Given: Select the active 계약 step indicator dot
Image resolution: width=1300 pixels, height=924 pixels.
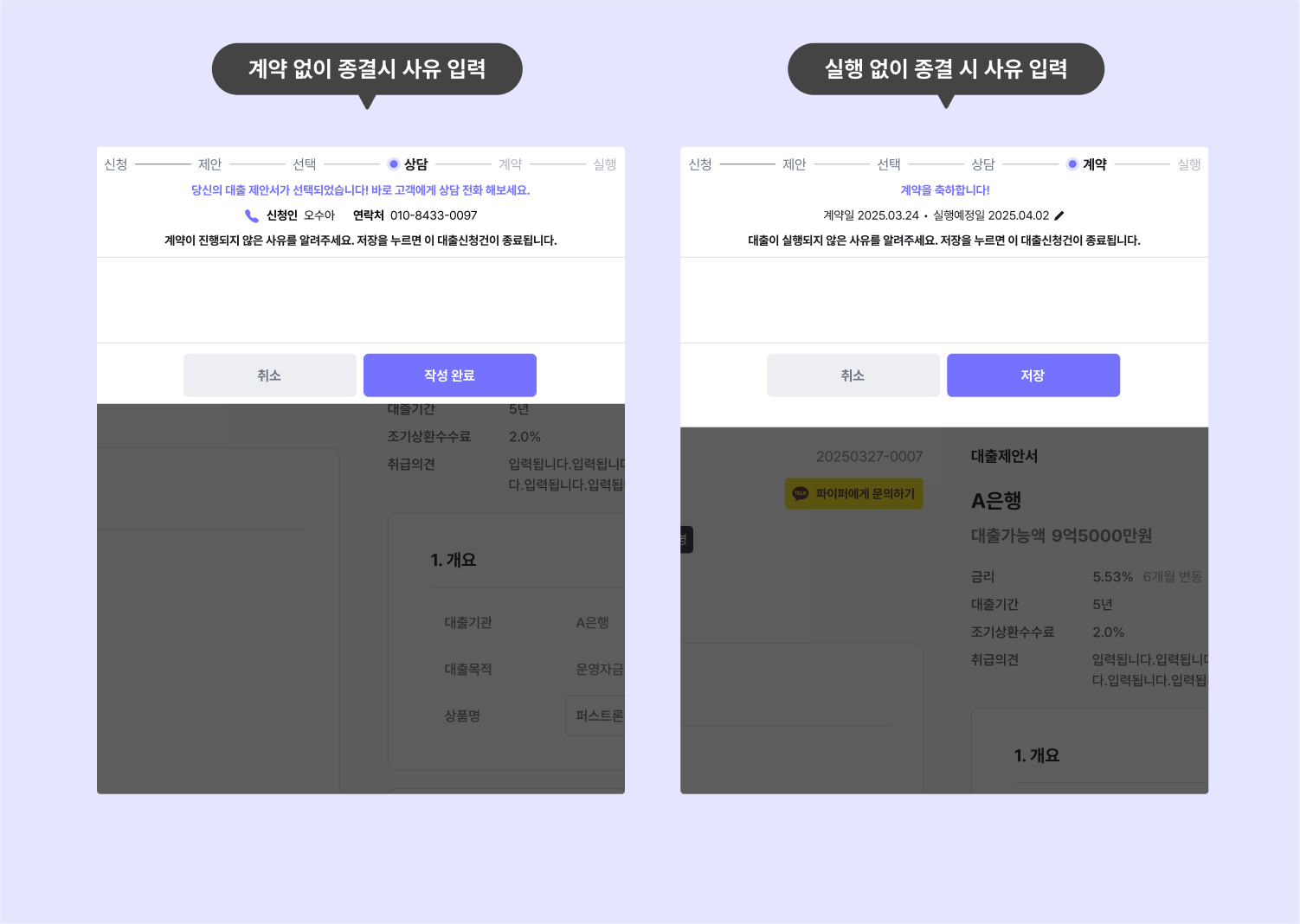Looking at the screenshot, I should pyautogui.click(x=1072, y=164).
